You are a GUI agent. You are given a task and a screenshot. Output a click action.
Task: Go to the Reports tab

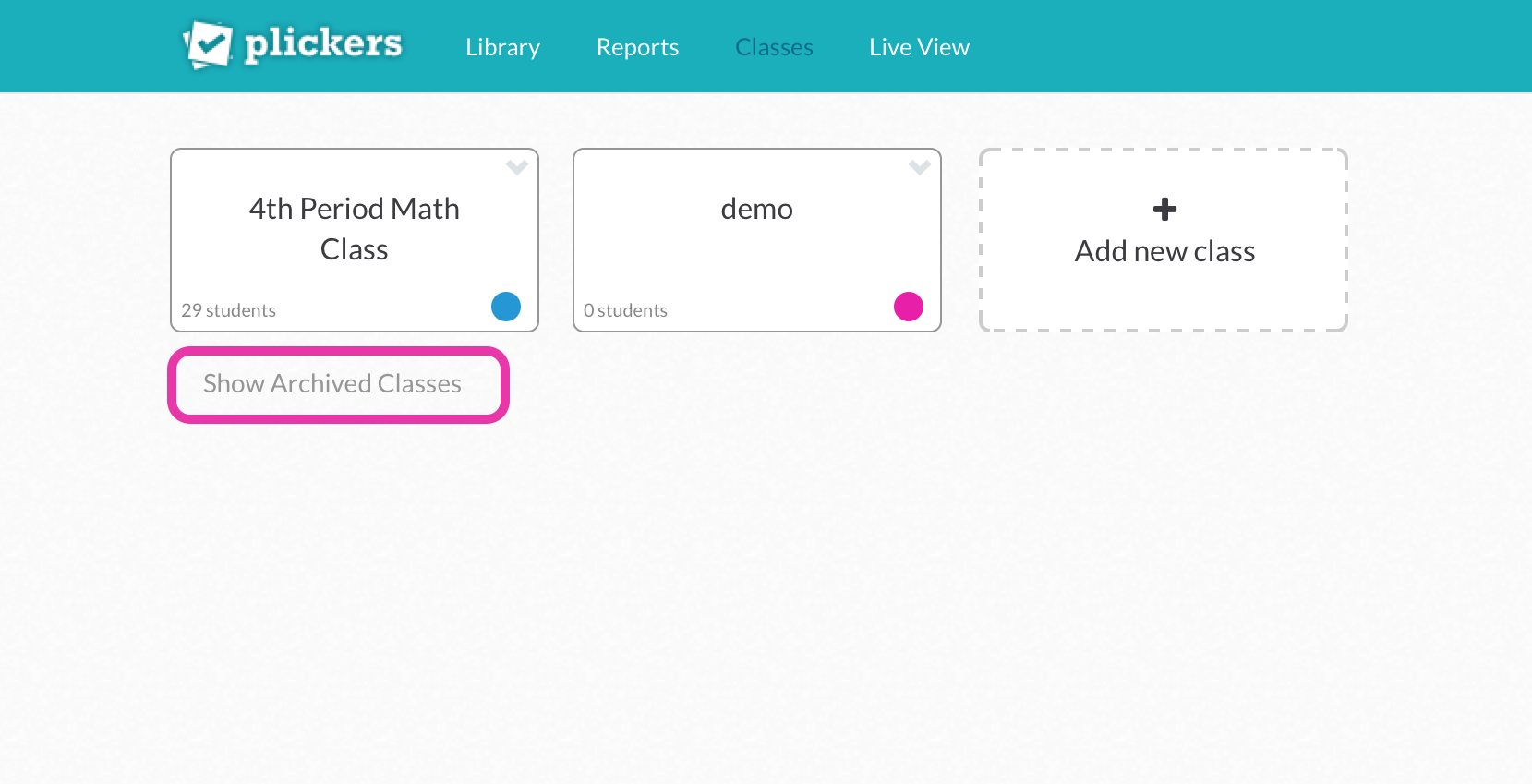tap(637, 47)
